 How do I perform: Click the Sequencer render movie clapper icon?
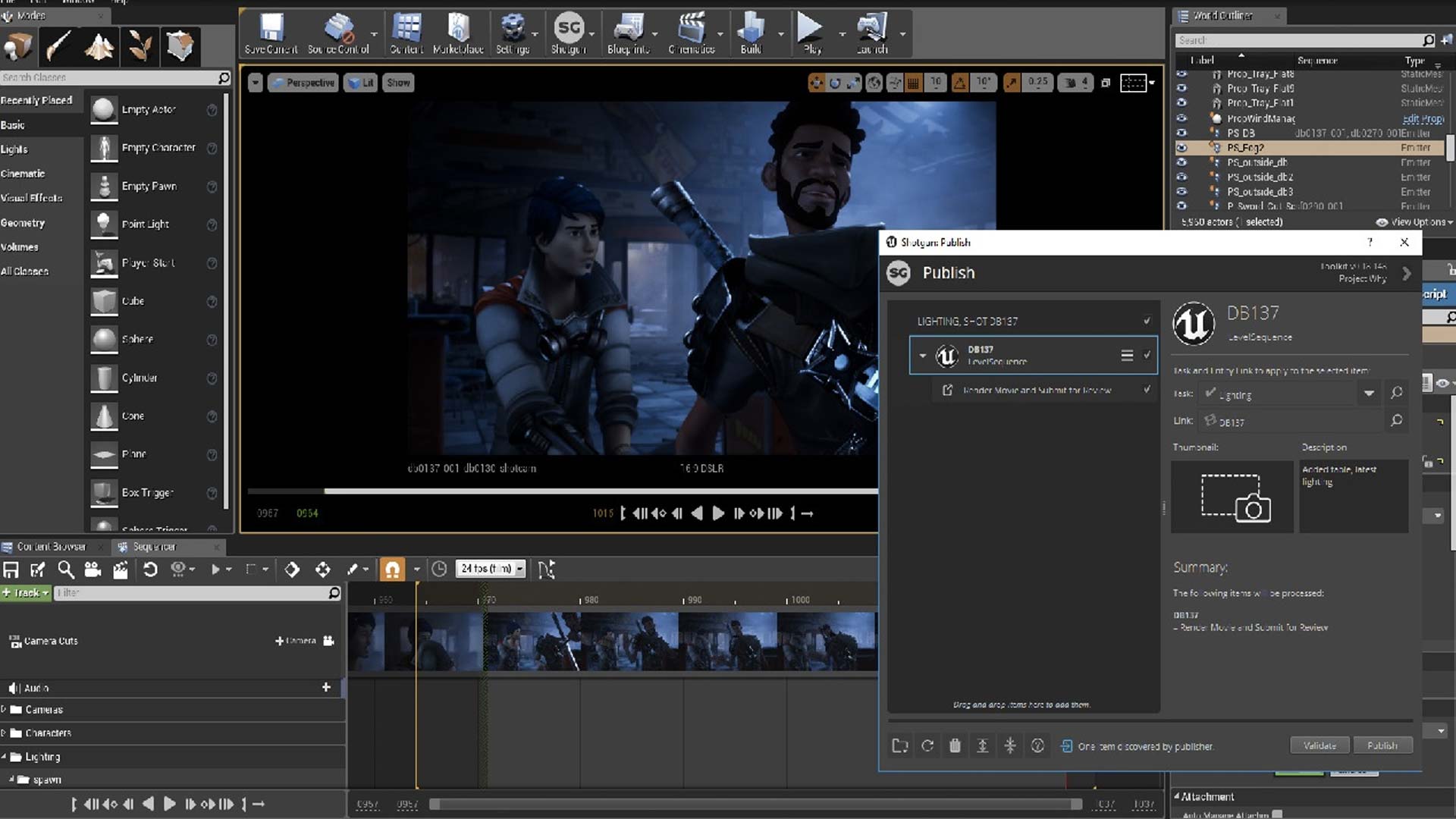tap(121, 570)
